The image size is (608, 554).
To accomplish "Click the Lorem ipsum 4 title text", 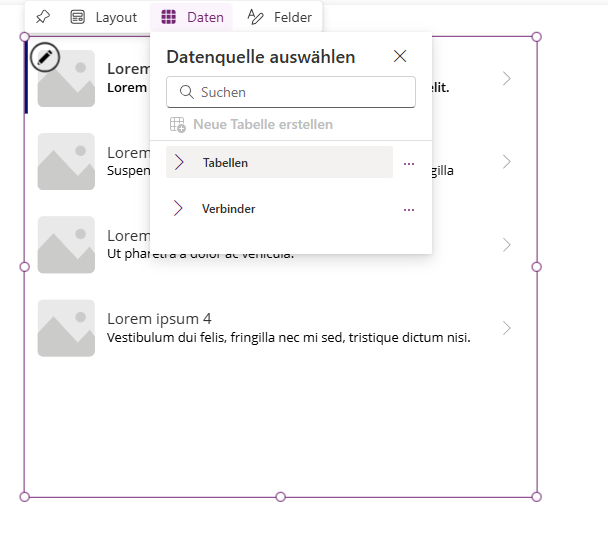I will point(159,319).
